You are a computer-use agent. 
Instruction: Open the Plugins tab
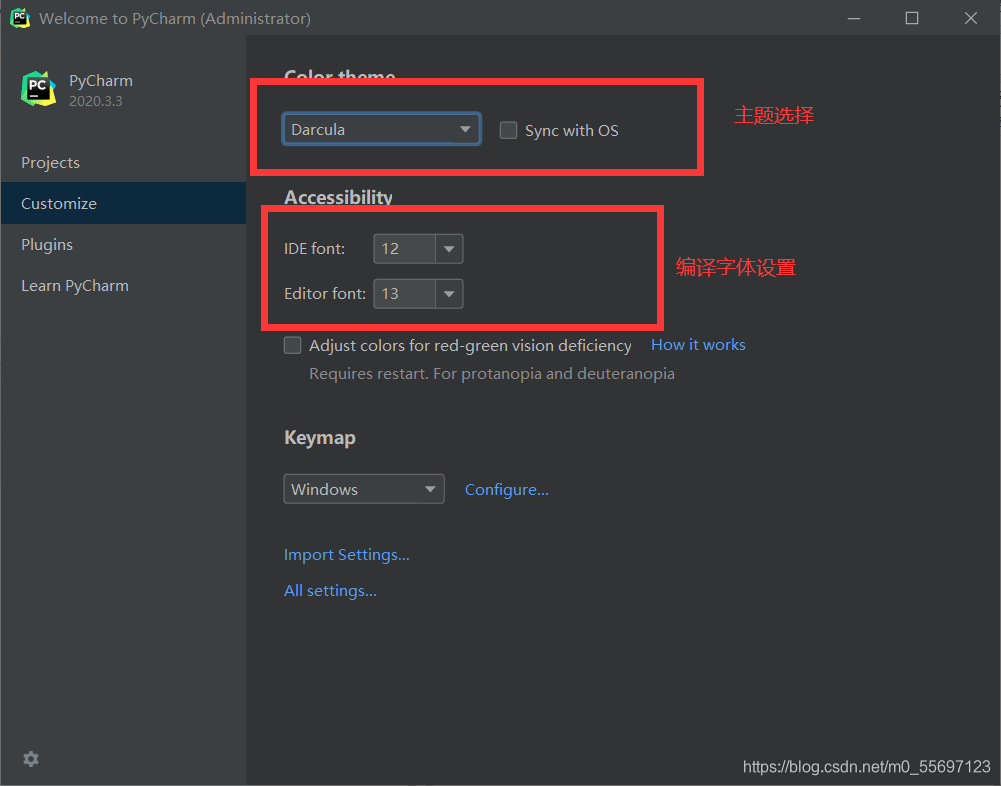(124, 245)
